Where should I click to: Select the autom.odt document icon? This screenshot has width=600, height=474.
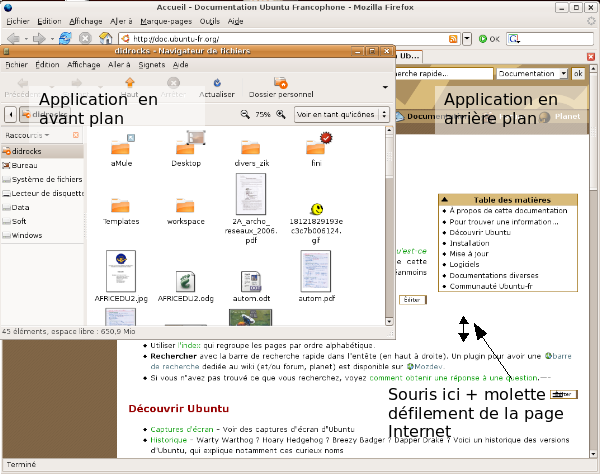tap(250, 283)
